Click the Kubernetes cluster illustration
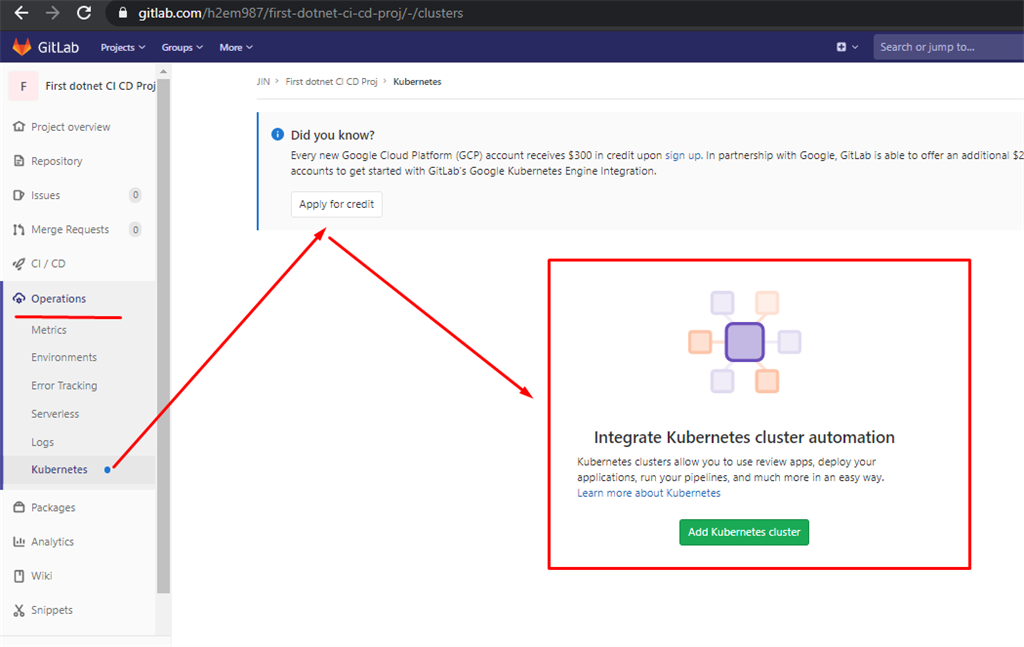1024x647 pixels. click(744, 342)
